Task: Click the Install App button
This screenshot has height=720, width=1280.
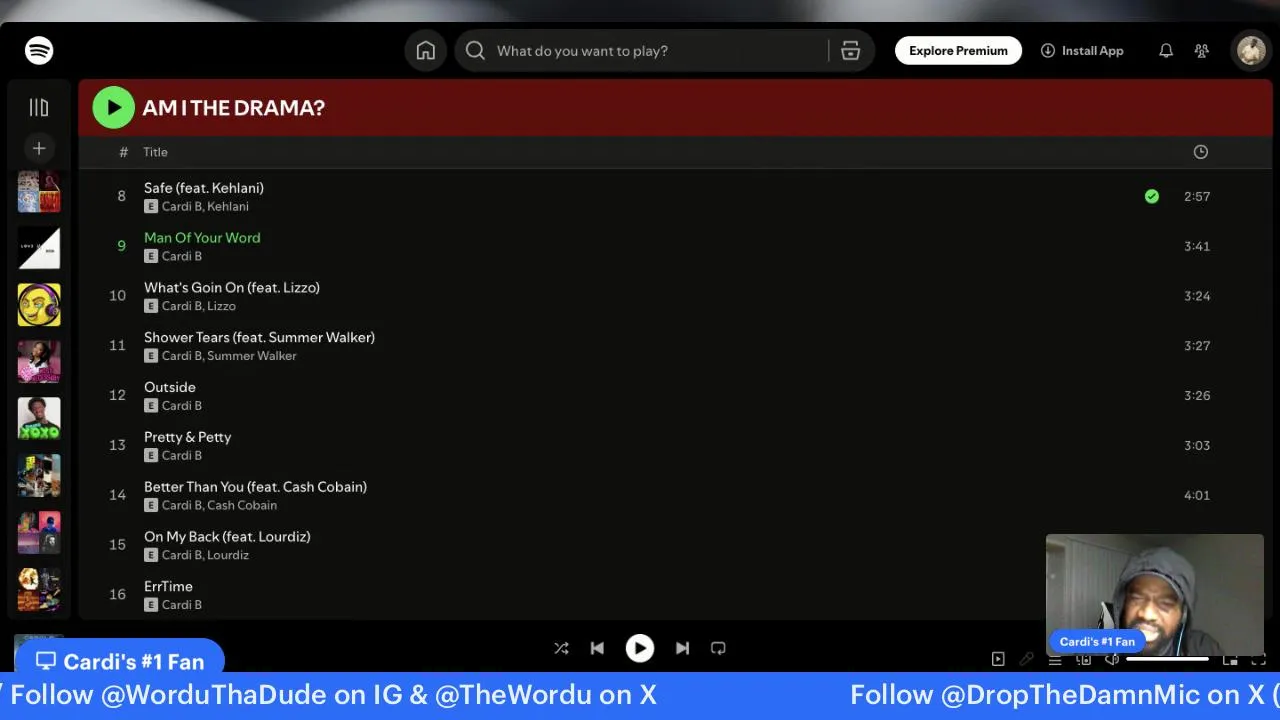Action: point(1082,51)
